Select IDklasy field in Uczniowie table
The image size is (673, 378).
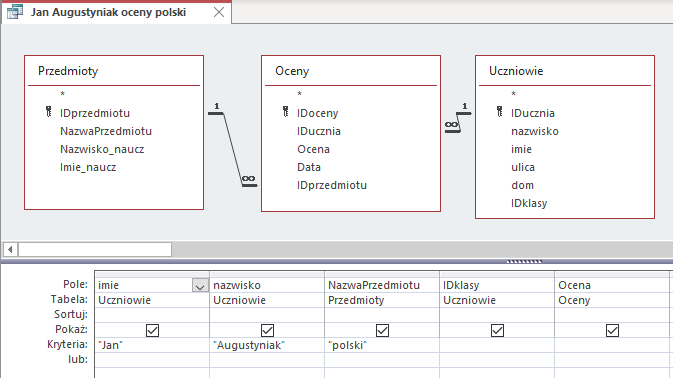coord(529,203)
